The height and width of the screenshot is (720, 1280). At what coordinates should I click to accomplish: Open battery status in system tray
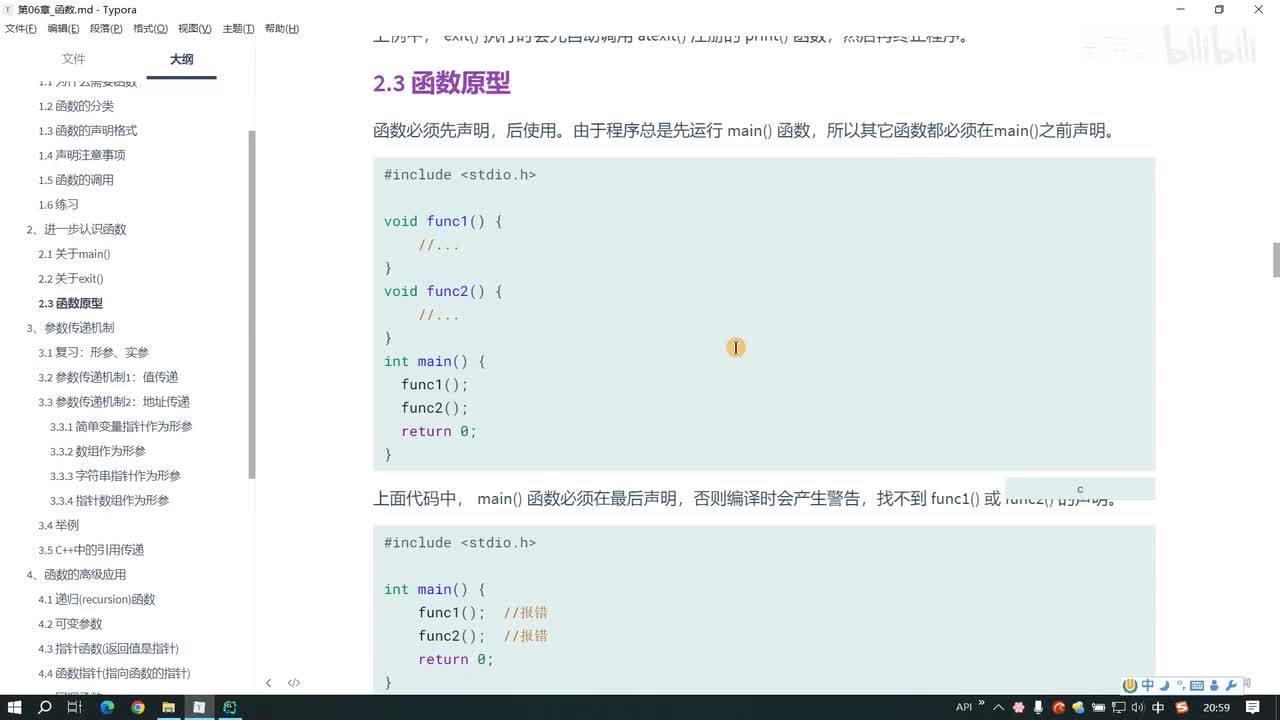[x=1098, y=708]
